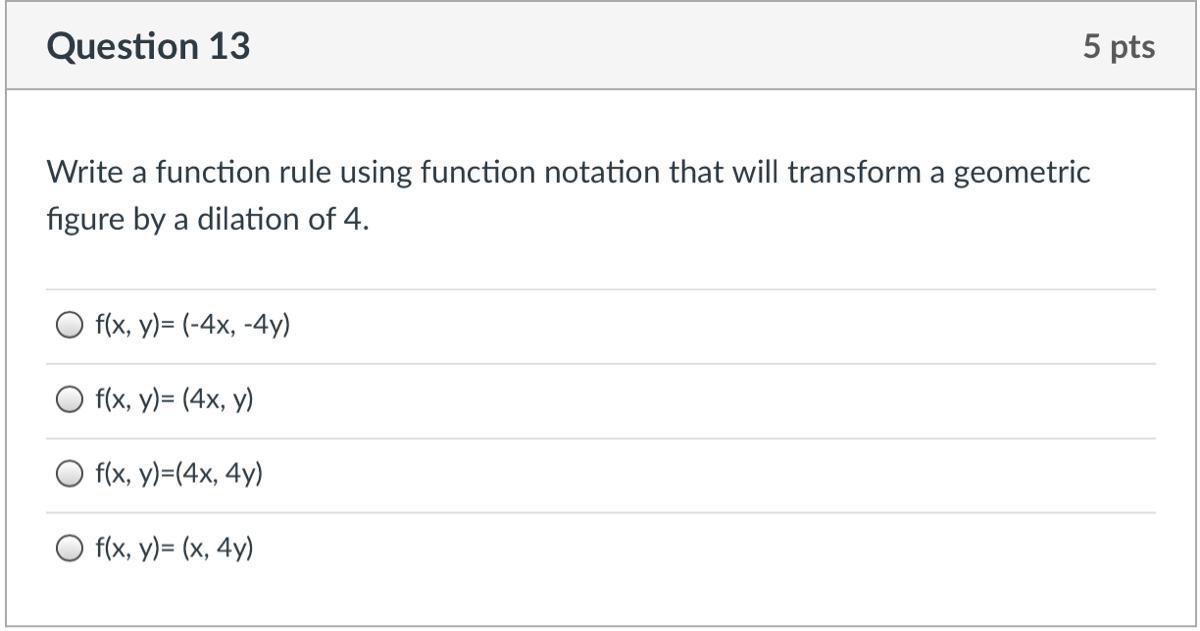Click the word "geometric" in the prompt
The height and width of the screenshot is (631, 1200).
tap(1021, 173)
